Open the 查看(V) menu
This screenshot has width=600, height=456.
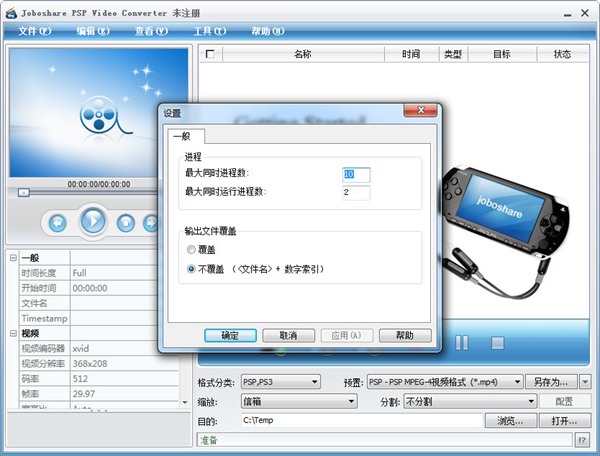[151, 31]
